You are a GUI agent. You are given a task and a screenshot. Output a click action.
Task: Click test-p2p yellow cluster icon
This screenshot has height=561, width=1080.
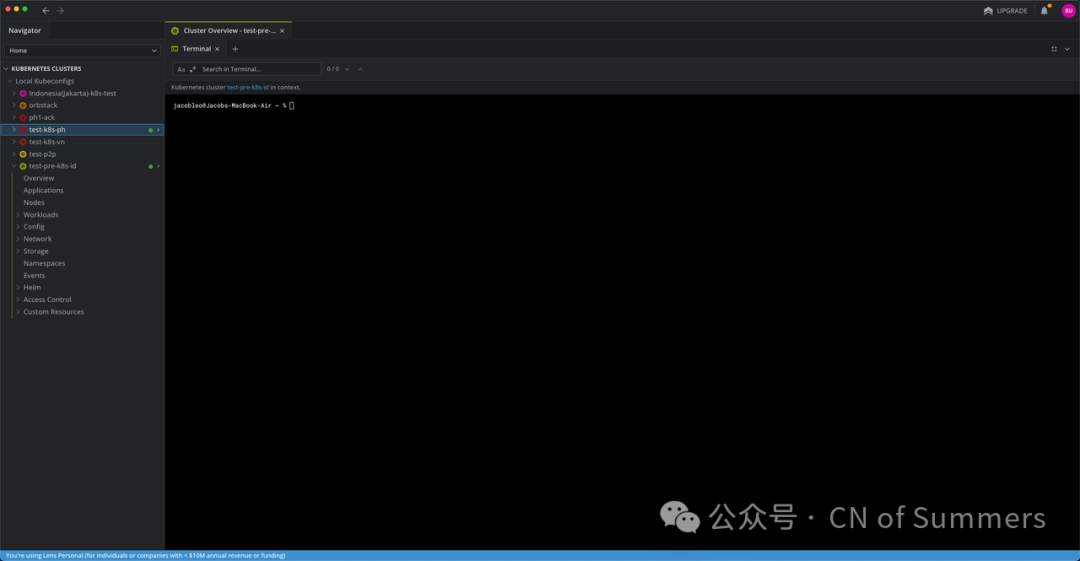click(x=23, y=154)
